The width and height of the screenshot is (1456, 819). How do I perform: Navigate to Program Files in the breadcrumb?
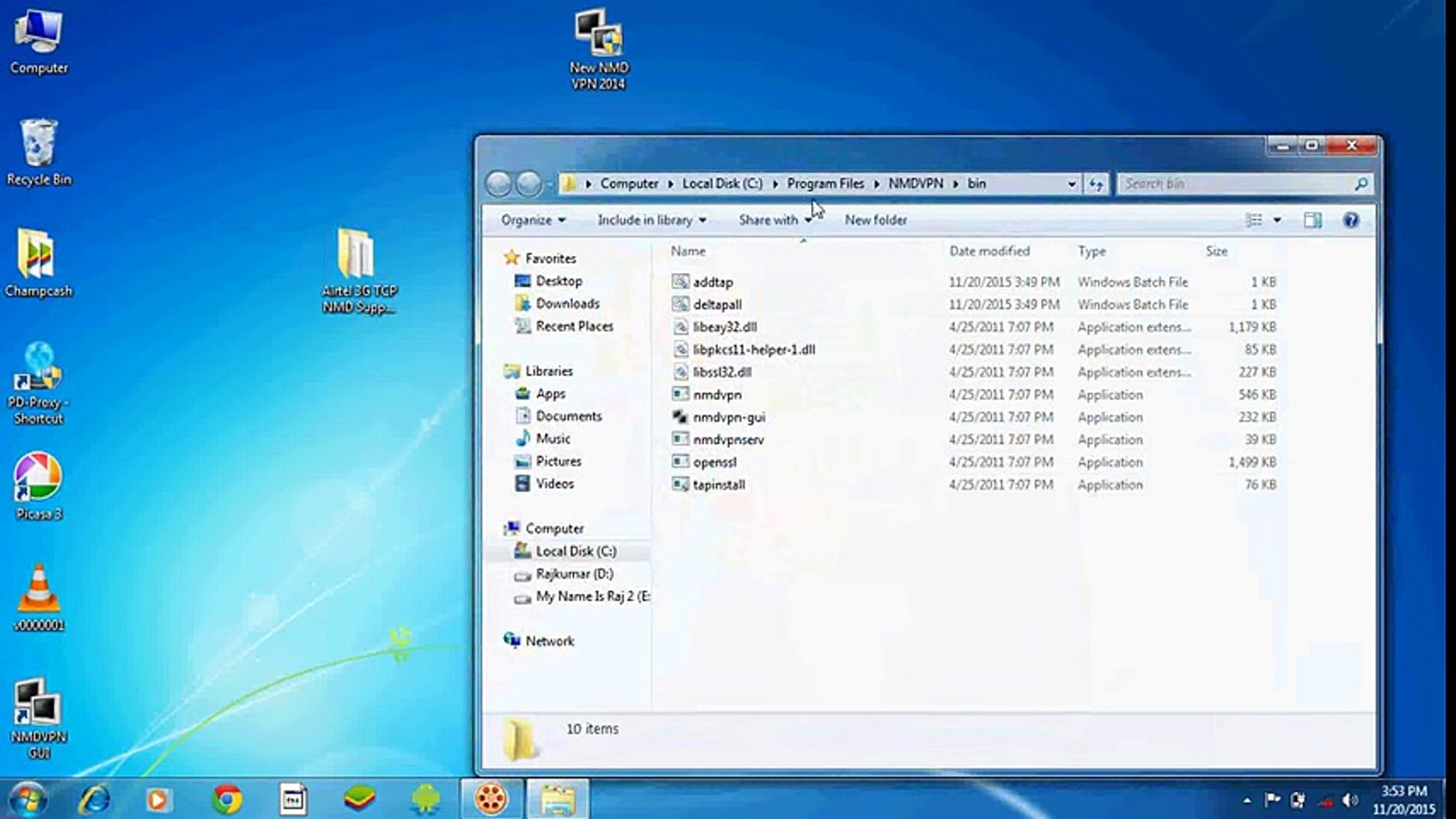pyautogui.click(x=825, y=184)
